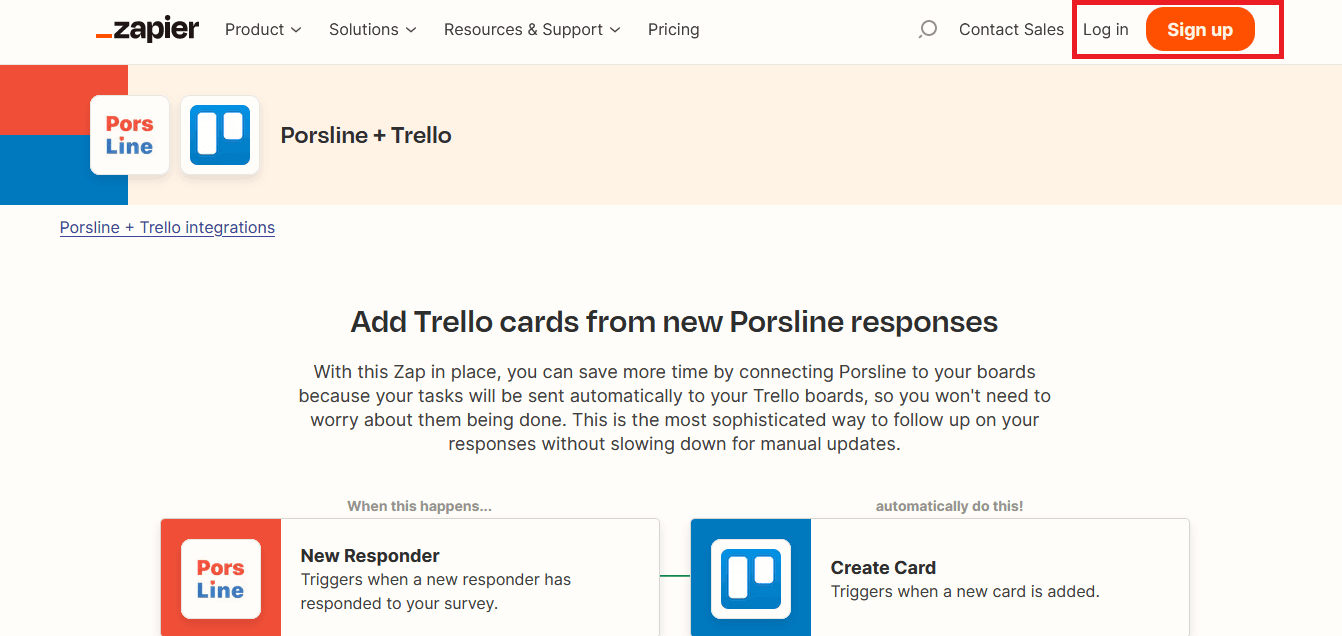Select the New Responder trigger card

[x=470, y=578]
